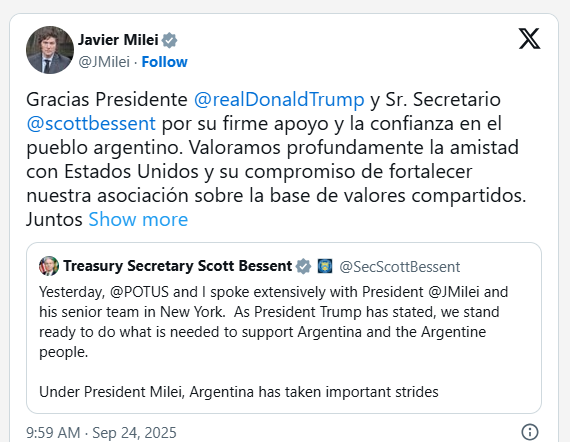Expand tweet with Show more
This screenshot has width=570, height=442.
tap(138, 220)
